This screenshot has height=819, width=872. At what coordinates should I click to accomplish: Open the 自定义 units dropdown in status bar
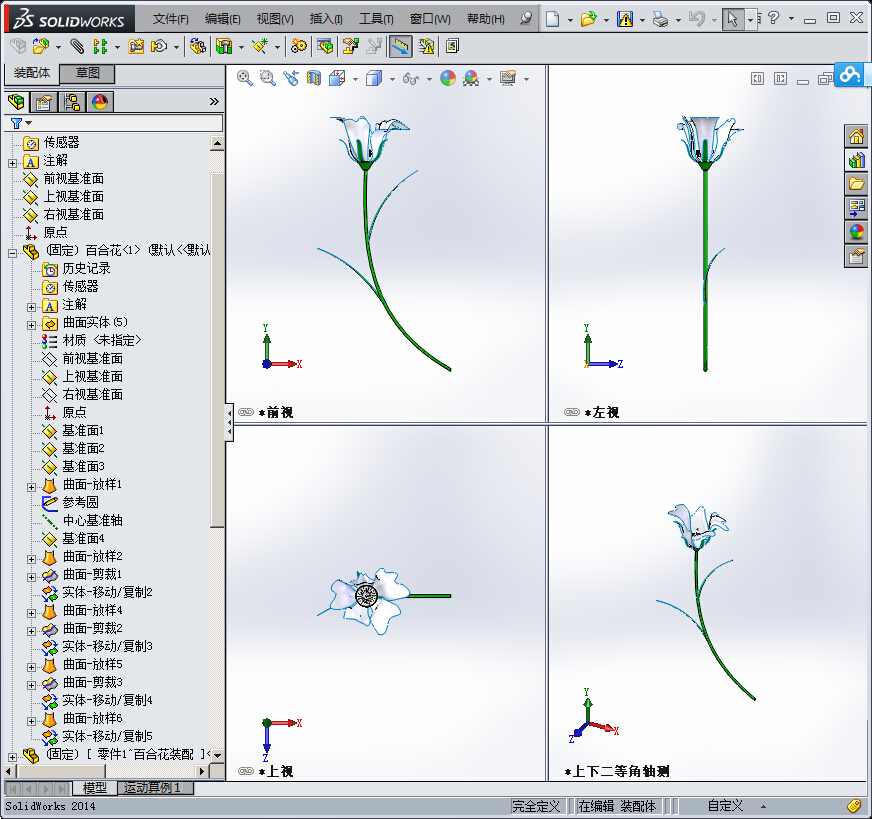763,806
